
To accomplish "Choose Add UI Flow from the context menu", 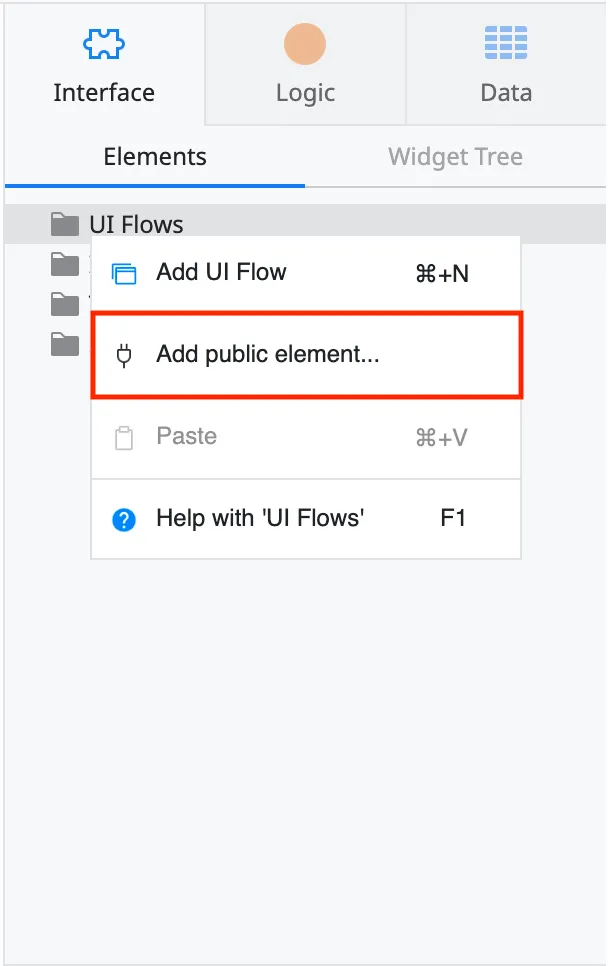I will tap(221, 271).
